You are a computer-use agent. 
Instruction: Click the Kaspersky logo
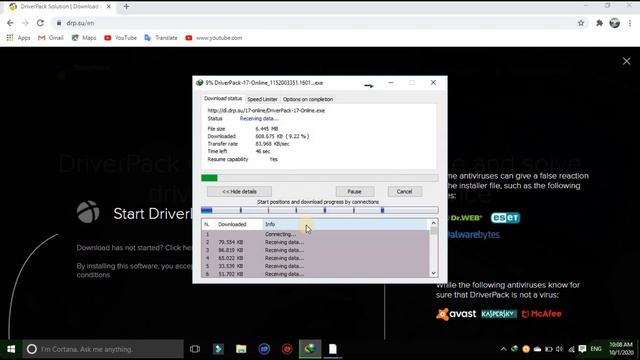499,314
